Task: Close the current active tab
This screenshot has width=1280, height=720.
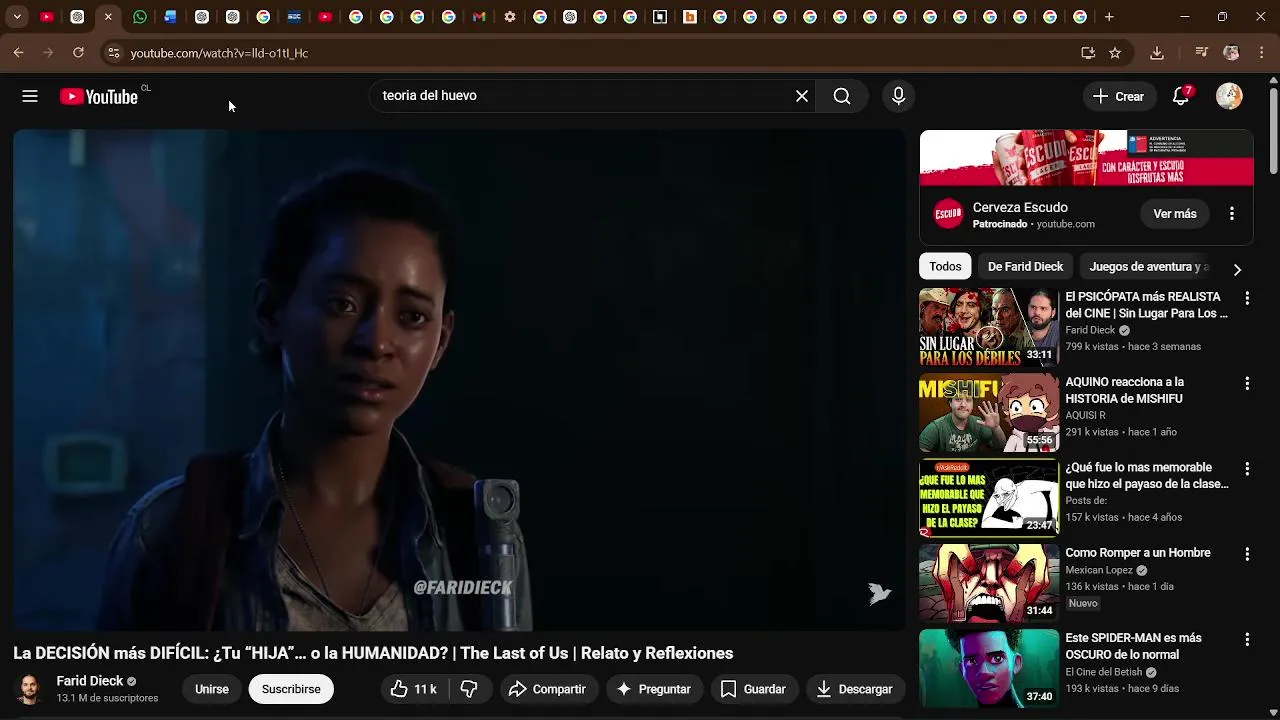Action: pos(108,17)
